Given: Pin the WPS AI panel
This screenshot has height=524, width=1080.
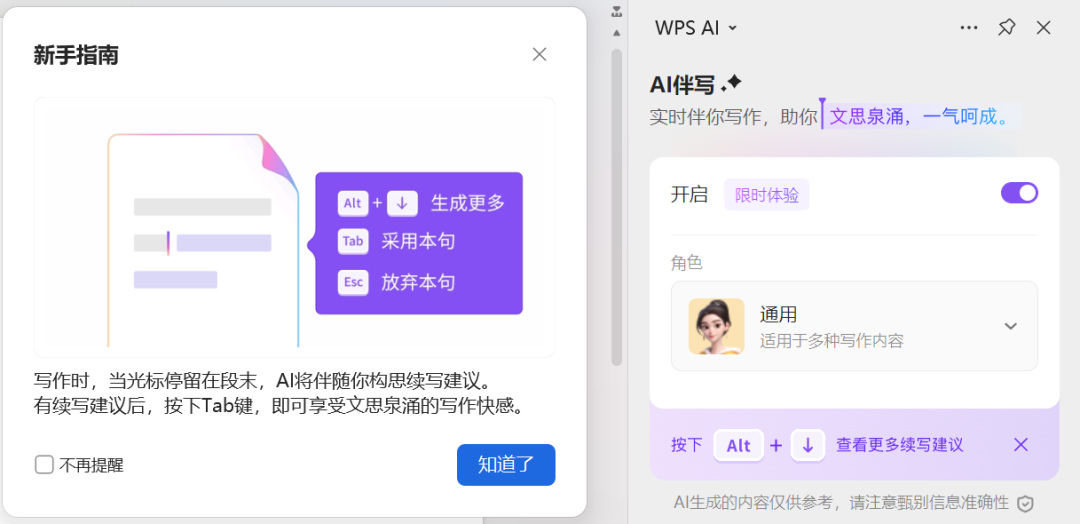Looking at the screenshot, I should point(1007,28).
